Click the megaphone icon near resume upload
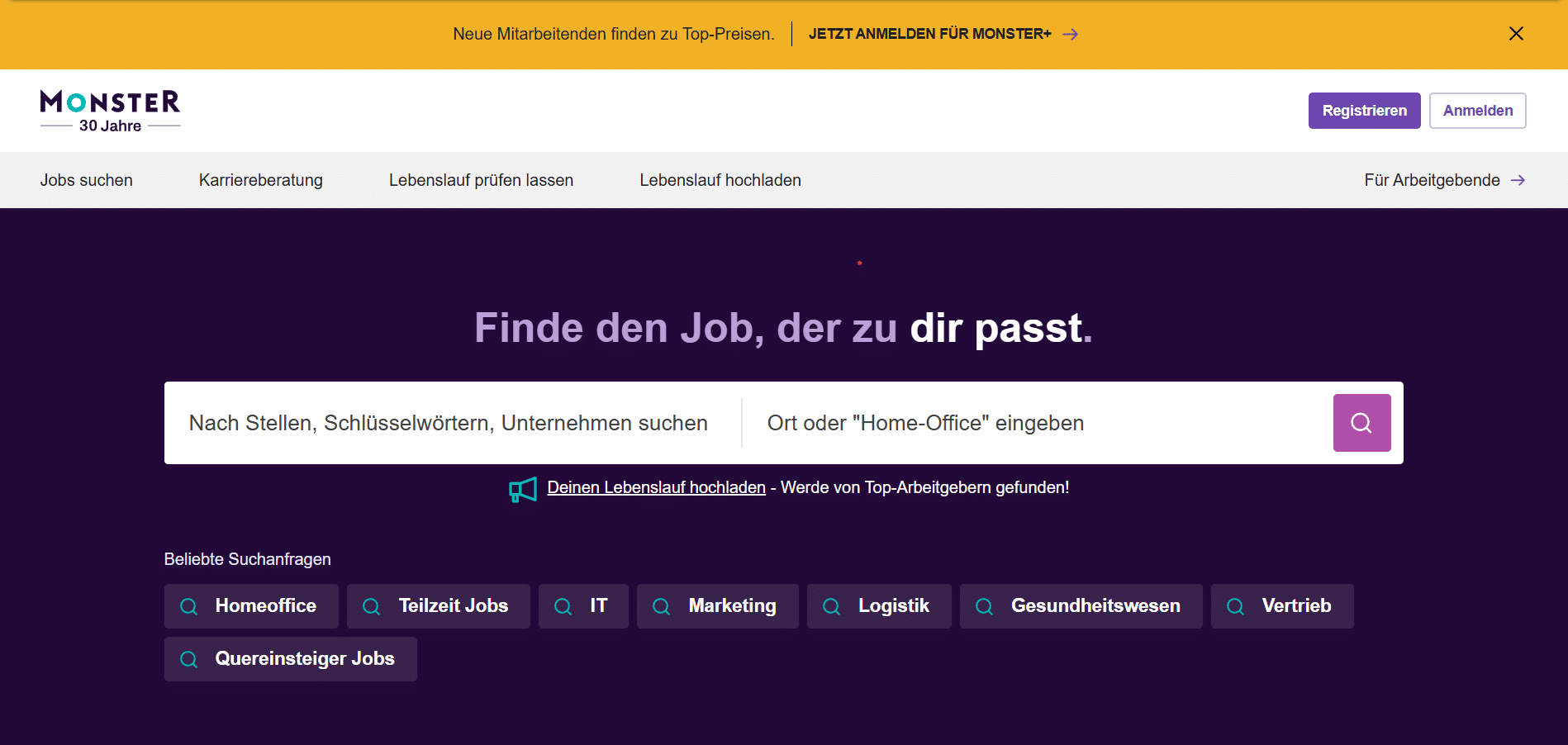The image size is (1568, 745). click(x=523, y=489)
